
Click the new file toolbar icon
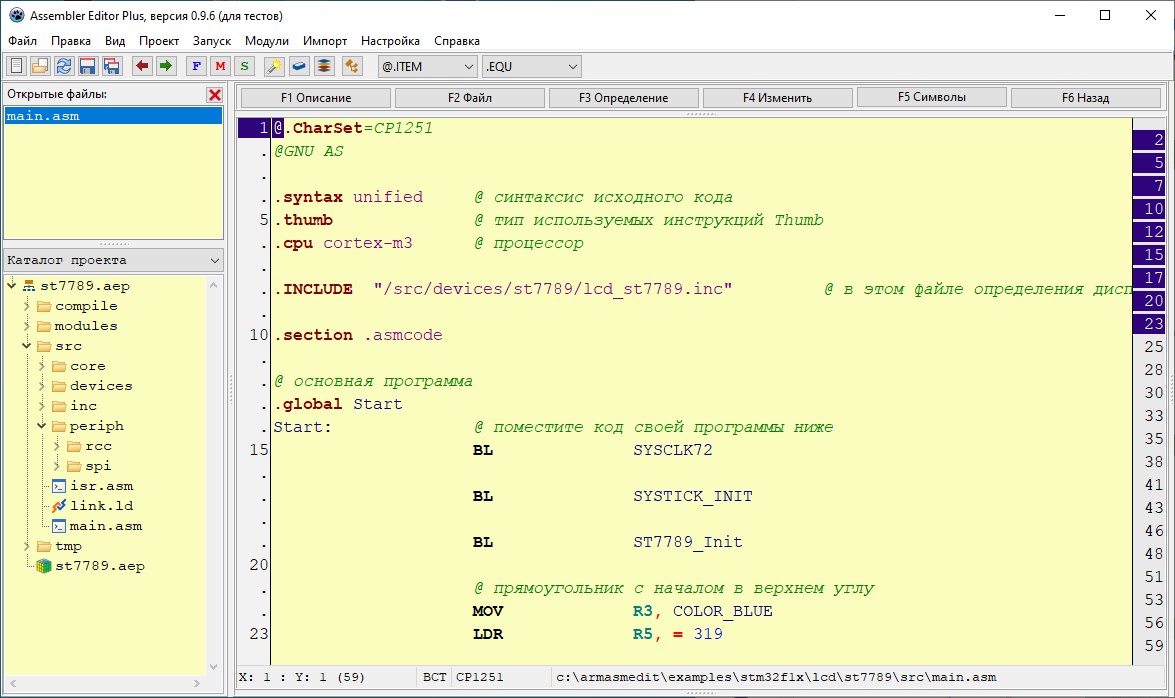[16, 67]
